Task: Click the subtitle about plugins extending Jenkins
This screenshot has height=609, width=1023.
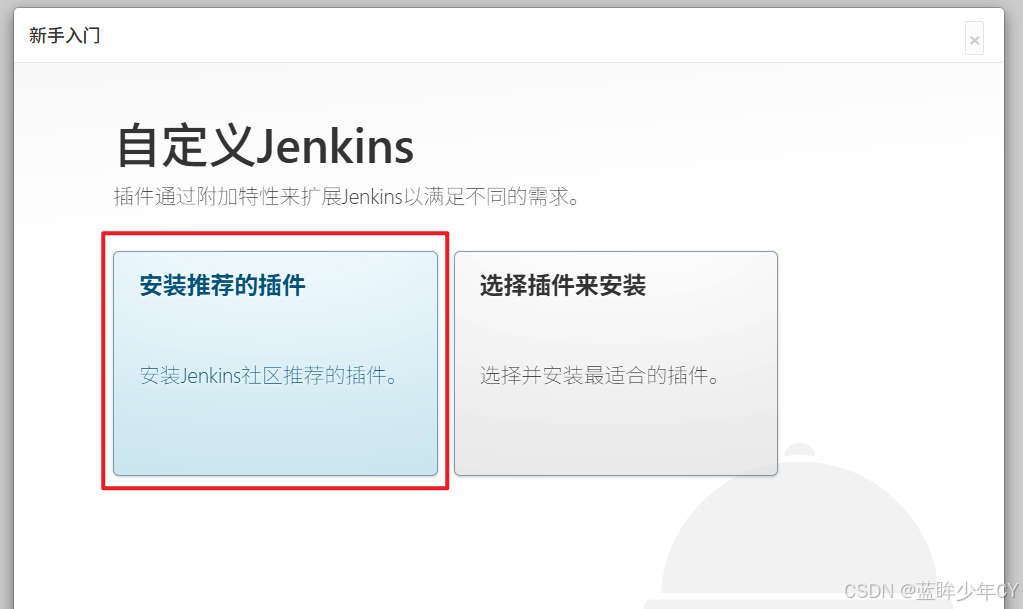Action: (346, 196)
